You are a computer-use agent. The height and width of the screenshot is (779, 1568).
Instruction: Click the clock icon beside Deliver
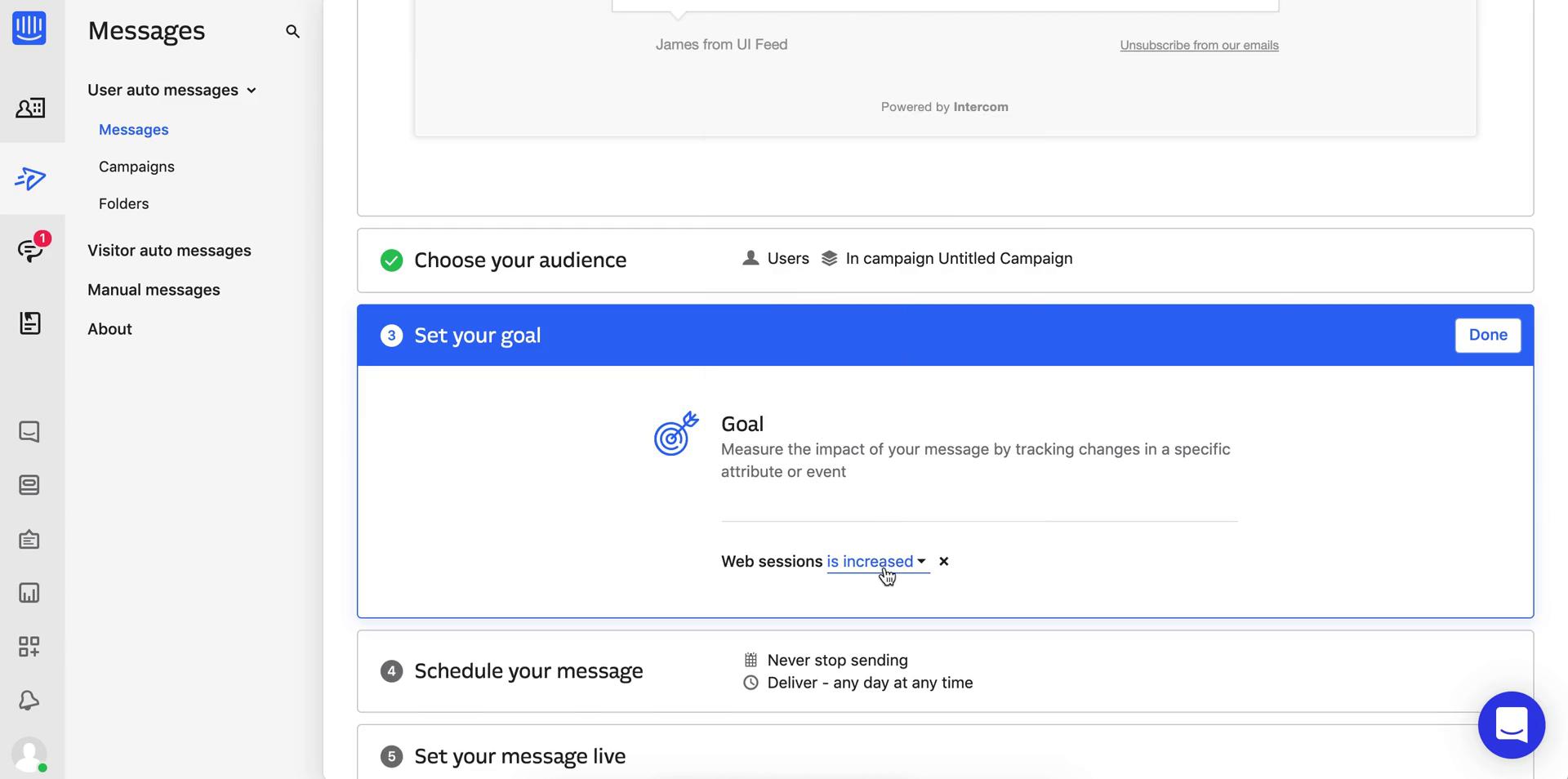pos(751,683)
